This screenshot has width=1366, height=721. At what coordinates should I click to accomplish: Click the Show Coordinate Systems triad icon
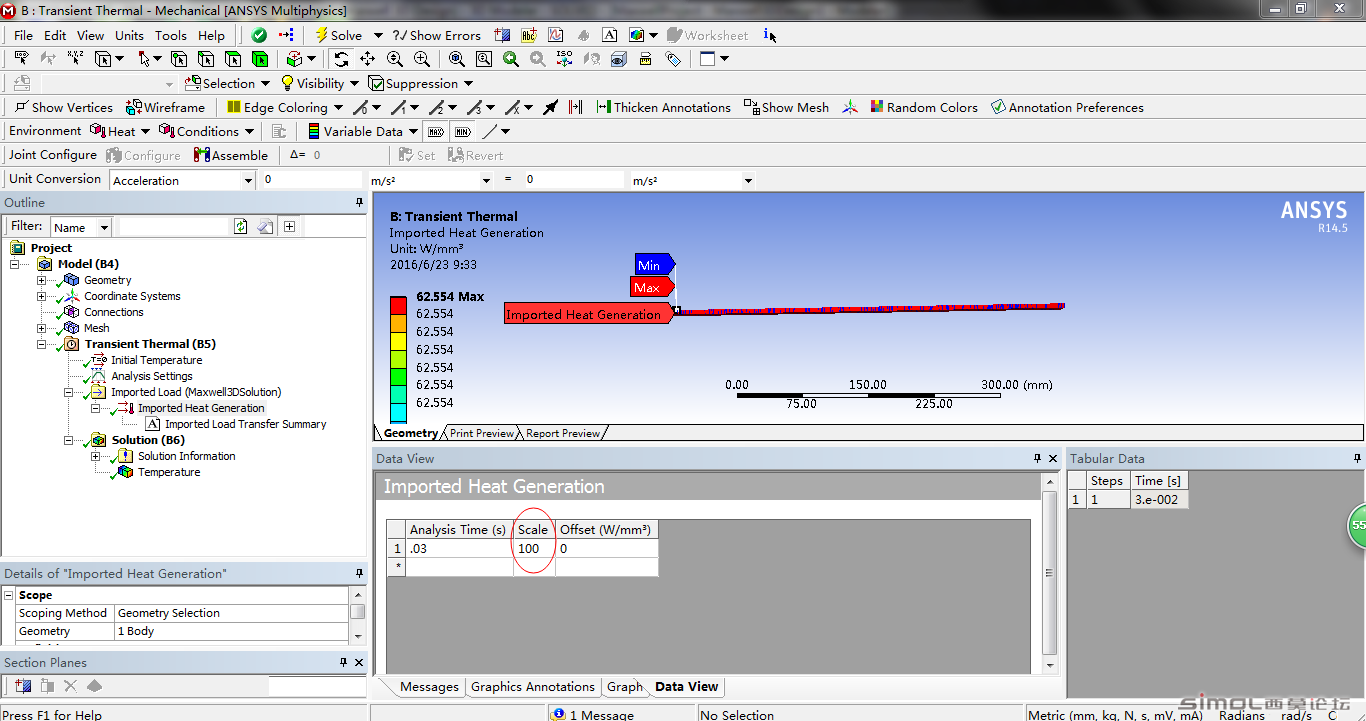849,107
